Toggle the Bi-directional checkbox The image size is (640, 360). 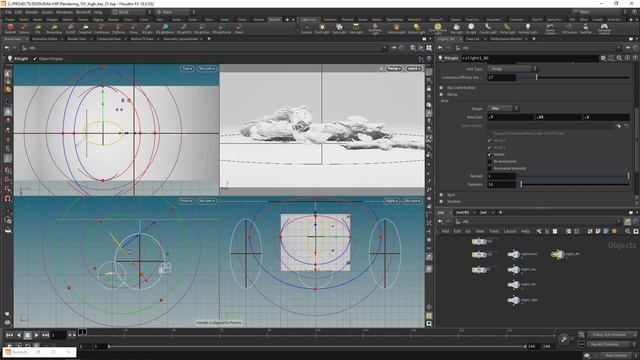point(489,161)
